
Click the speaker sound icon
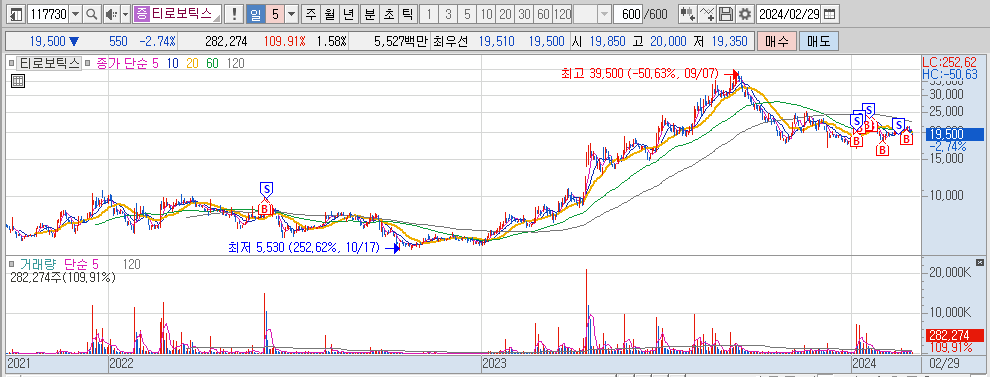pos(111,14)
